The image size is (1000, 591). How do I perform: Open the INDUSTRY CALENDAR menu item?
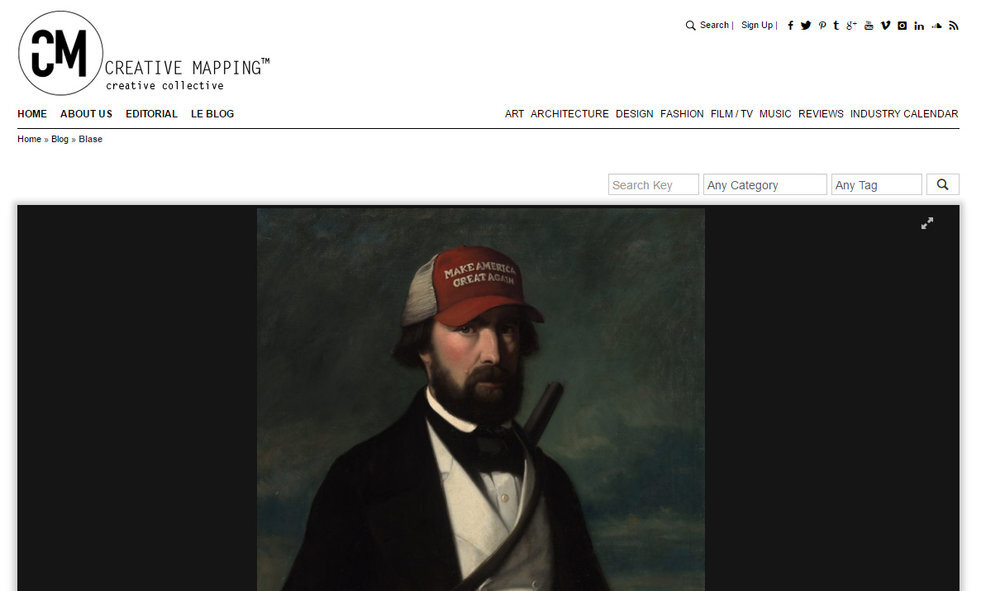click(x=904, y=114)
